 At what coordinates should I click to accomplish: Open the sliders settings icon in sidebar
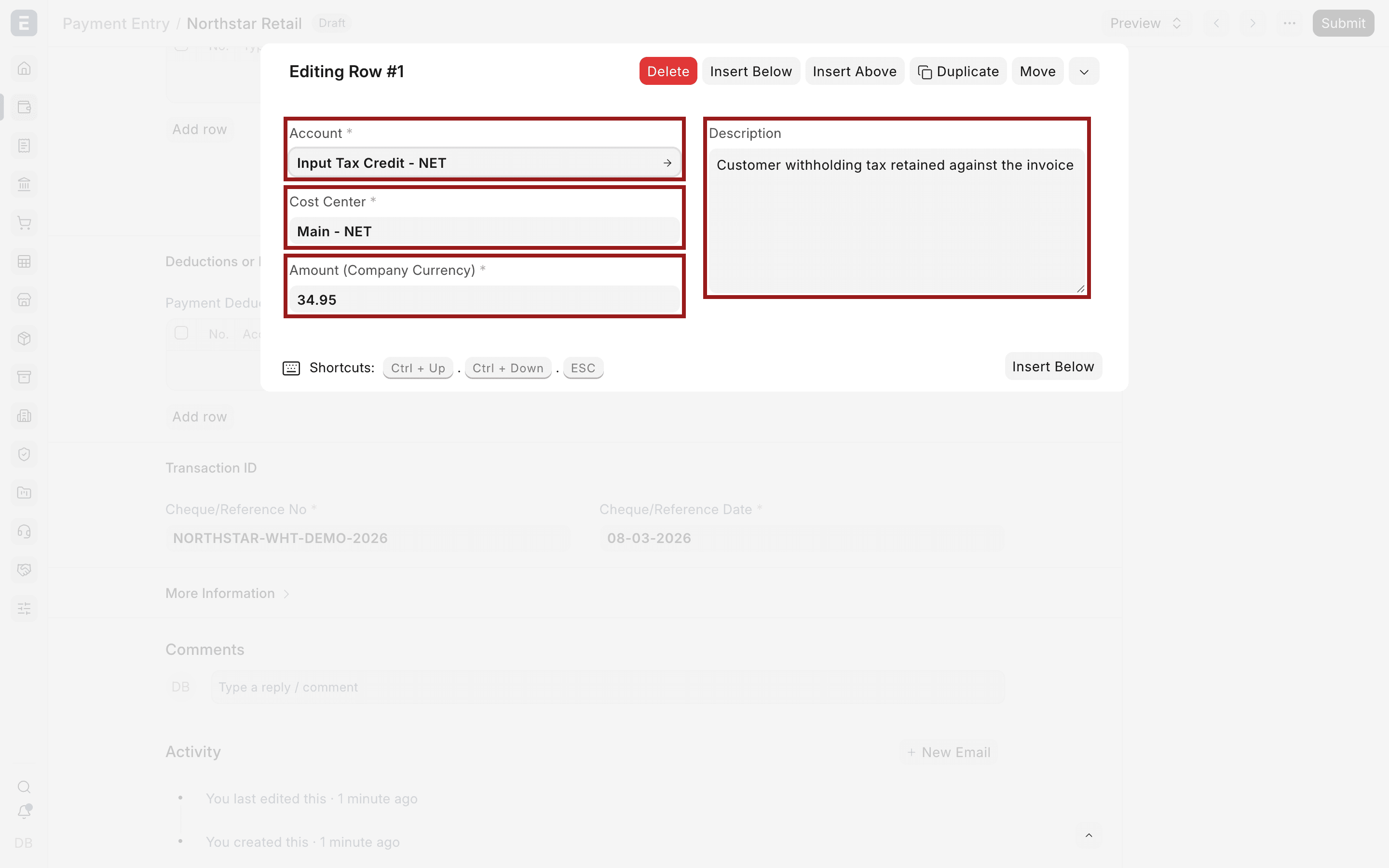click(24, 609)
